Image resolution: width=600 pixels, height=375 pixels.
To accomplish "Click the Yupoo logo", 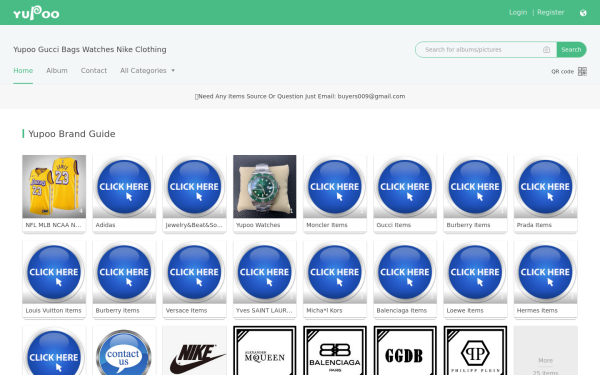I will point(36,13).
